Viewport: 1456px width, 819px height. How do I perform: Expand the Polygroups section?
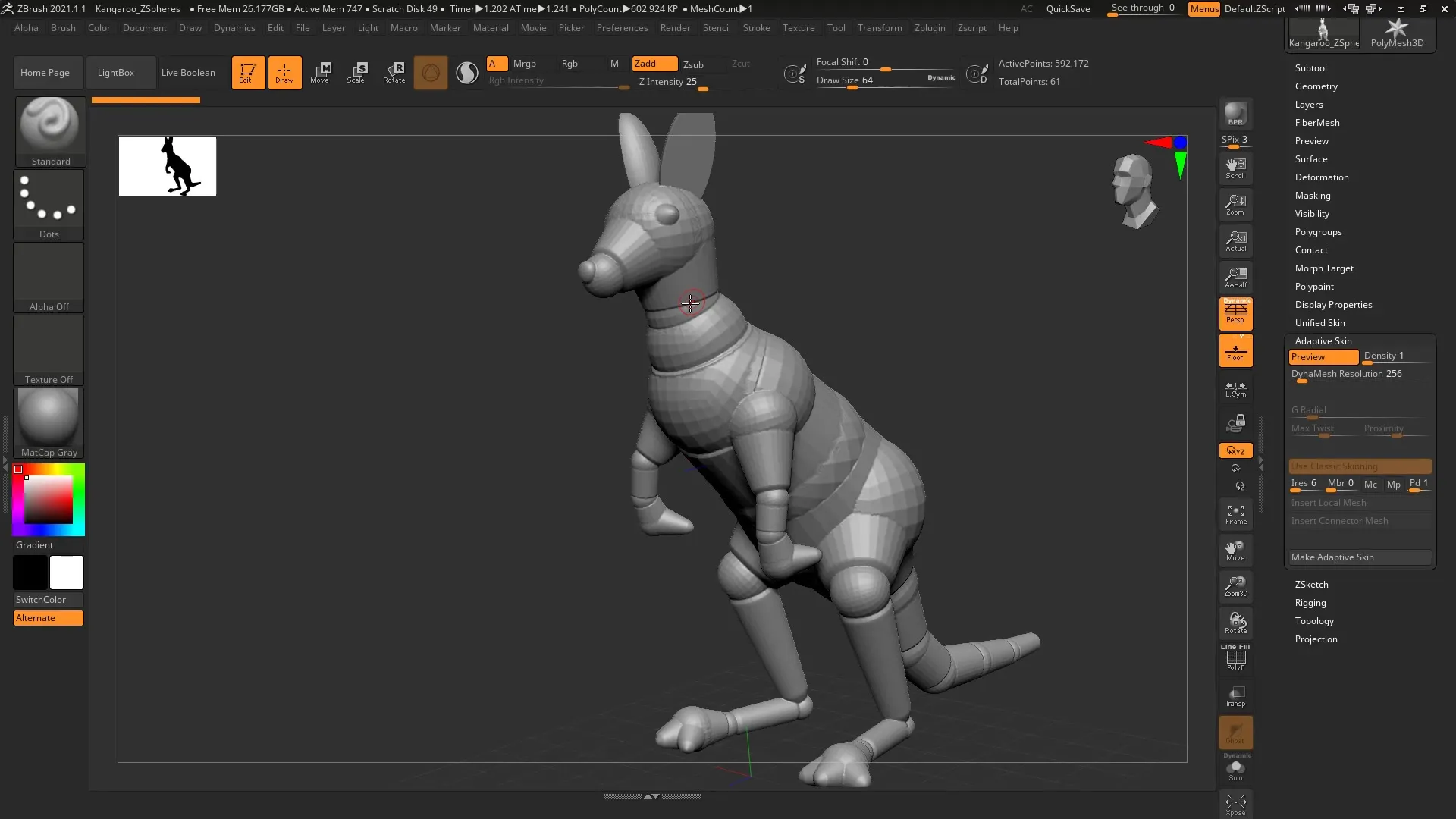coord(1318,232)
